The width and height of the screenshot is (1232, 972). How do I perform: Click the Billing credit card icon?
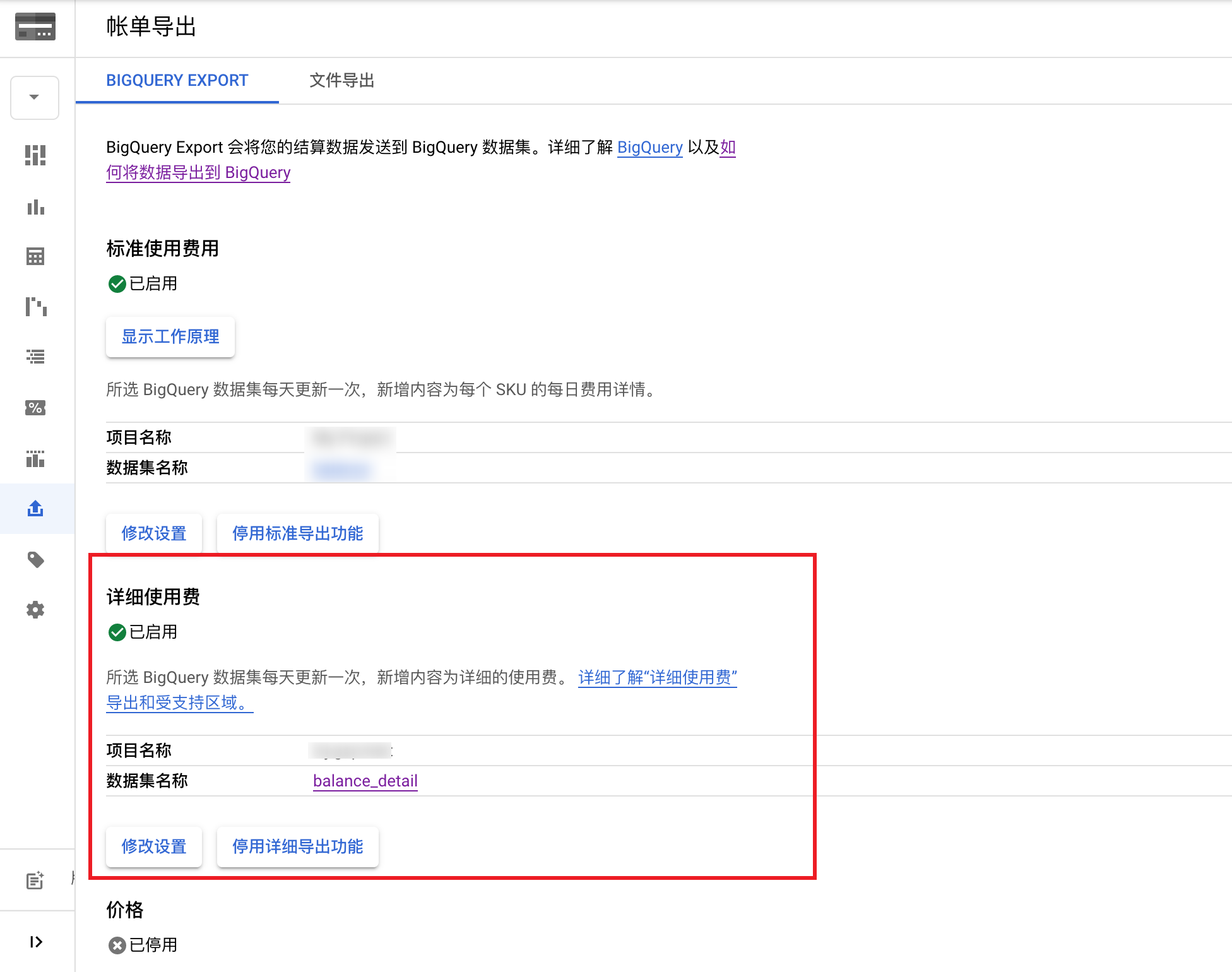point(35,27)
